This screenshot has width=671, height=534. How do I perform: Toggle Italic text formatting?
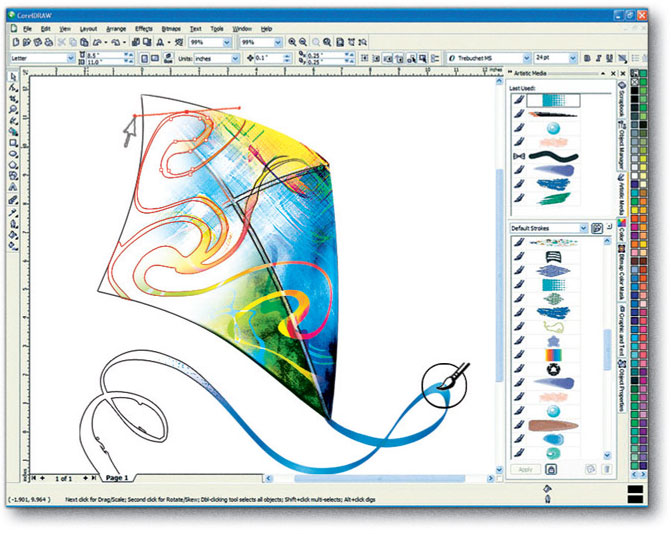point(599,58)
